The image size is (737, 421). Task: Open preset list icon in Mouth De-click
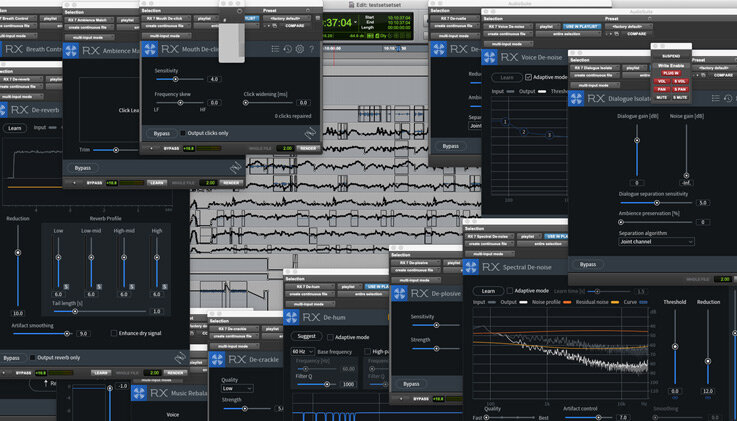[275, 49]
